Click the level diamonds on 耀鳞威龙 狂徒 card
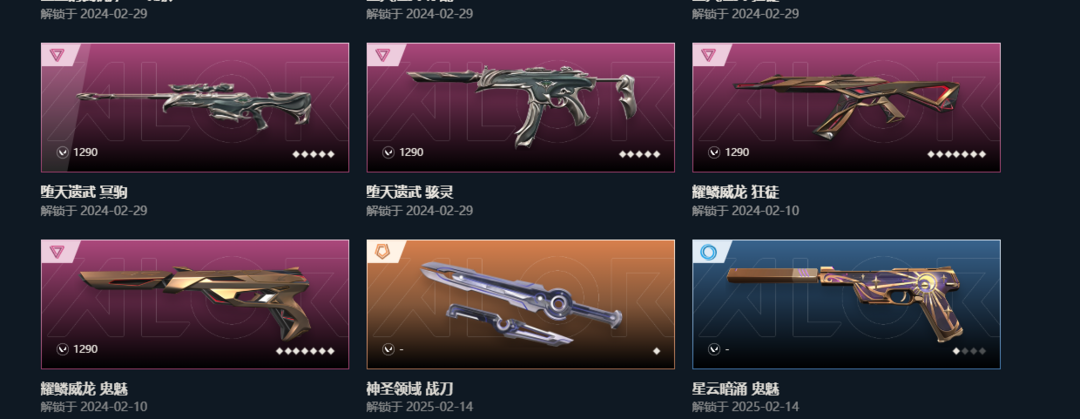 (x=956, y=154)
